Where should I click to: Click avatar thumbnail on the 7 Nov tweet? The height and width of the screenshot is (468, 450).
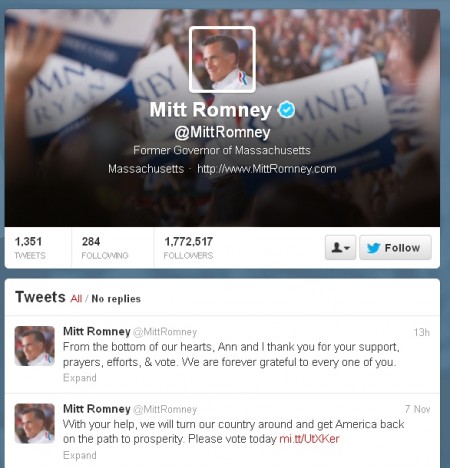(x=34, y=423)
